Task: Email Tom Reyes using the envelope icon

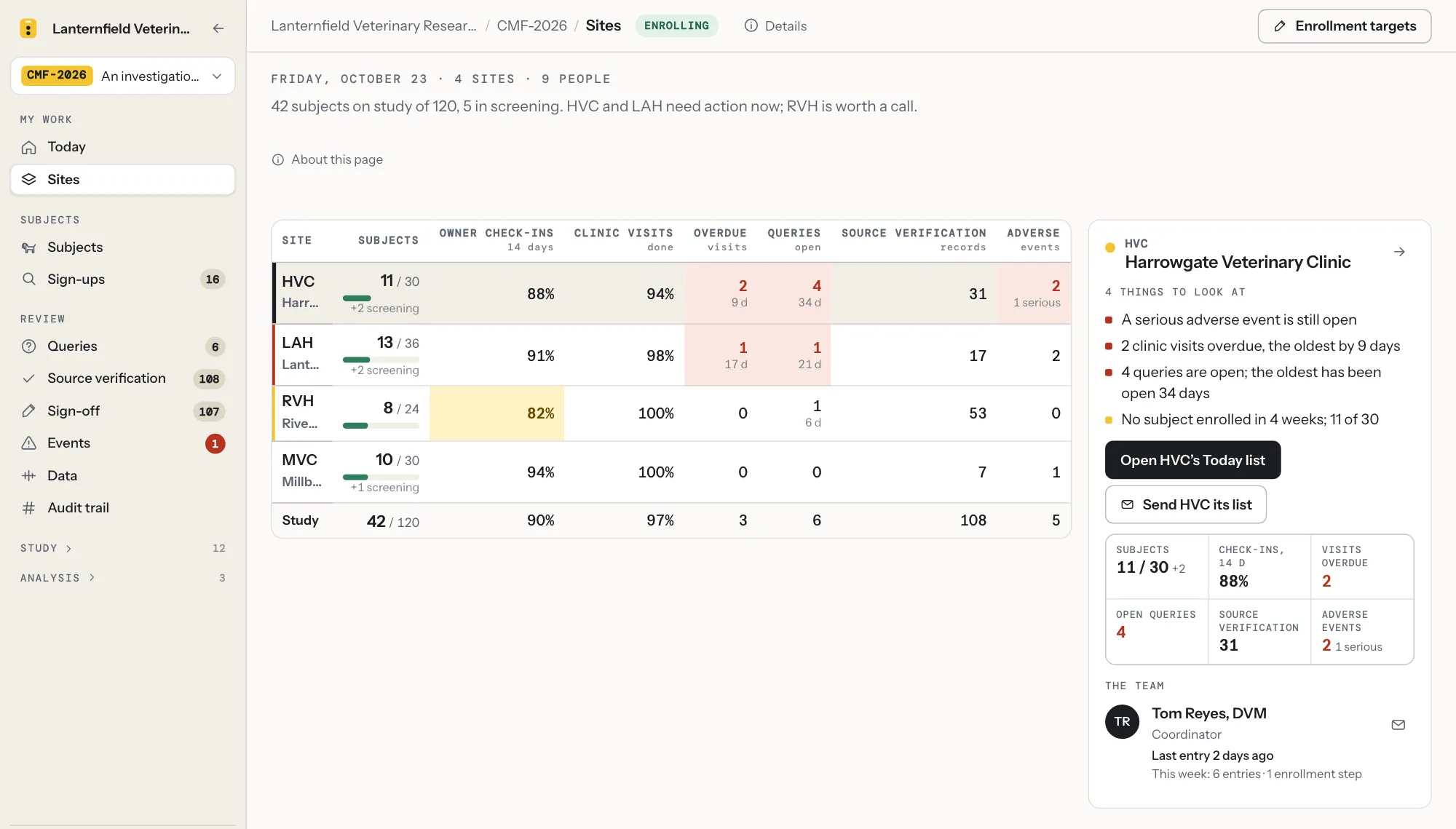Action: pyautogui.click(x=1398, y=725)
